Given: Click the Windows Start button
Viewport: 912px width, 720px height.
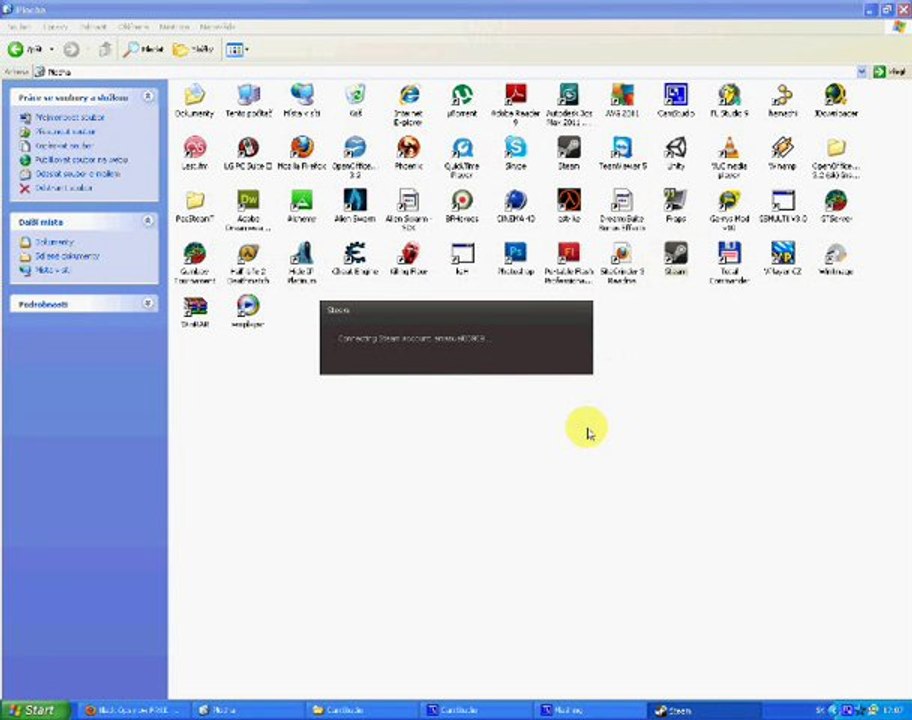Looking at the screenshot, I should tap(35, 710).
